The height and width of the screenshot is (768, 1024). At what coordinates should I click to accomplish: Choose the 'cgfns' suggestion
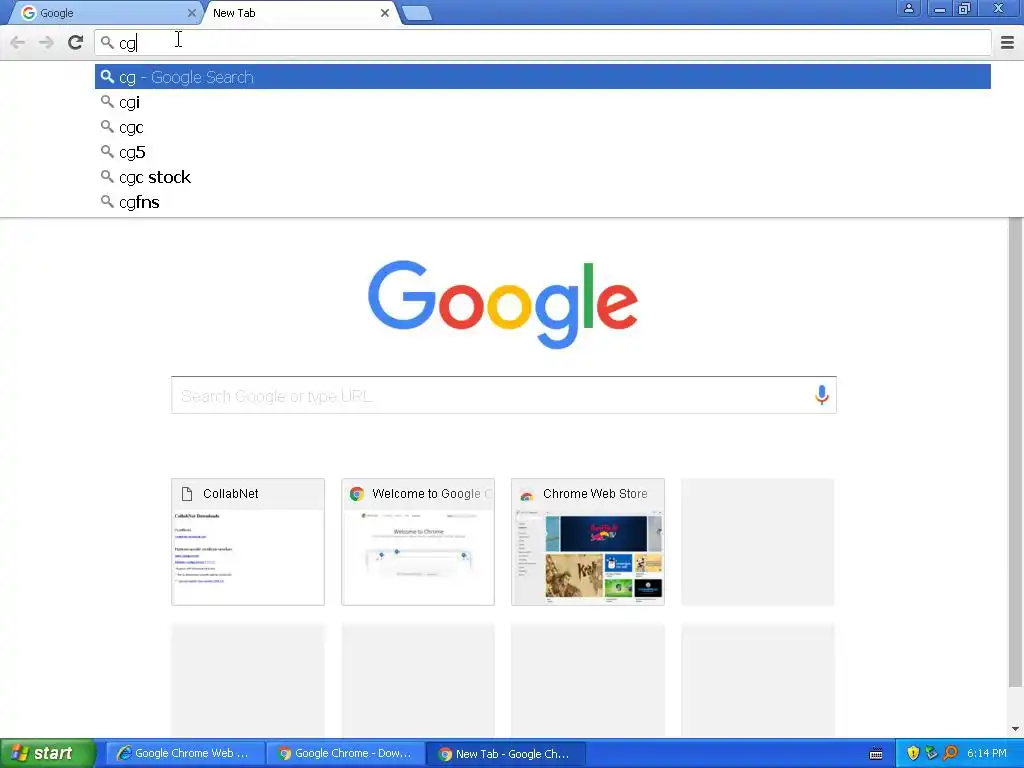(543, 202)
